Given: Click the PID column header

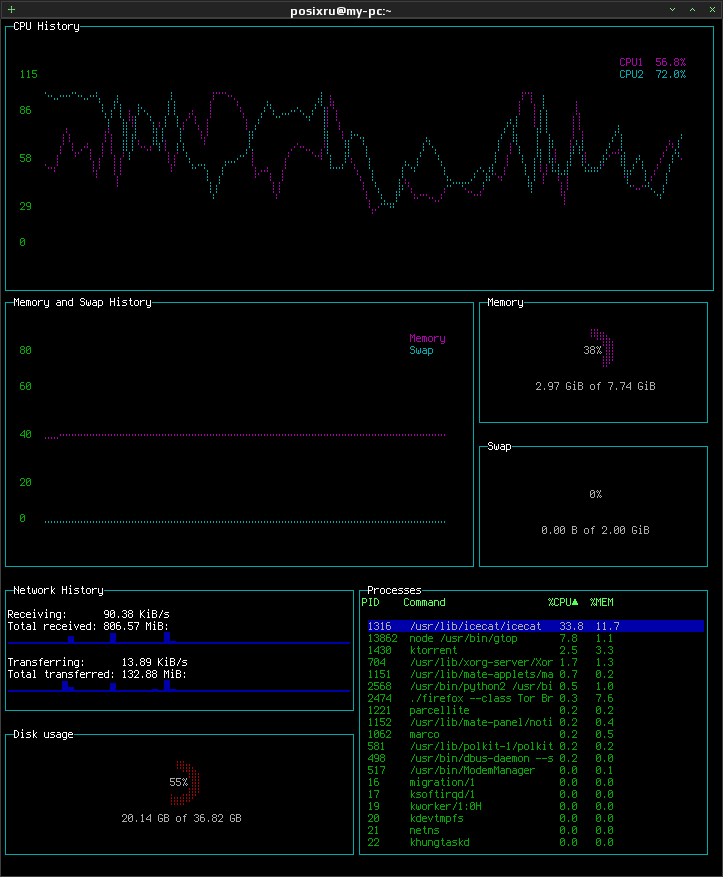Looking at the screenshot, I should coord(370,602).
